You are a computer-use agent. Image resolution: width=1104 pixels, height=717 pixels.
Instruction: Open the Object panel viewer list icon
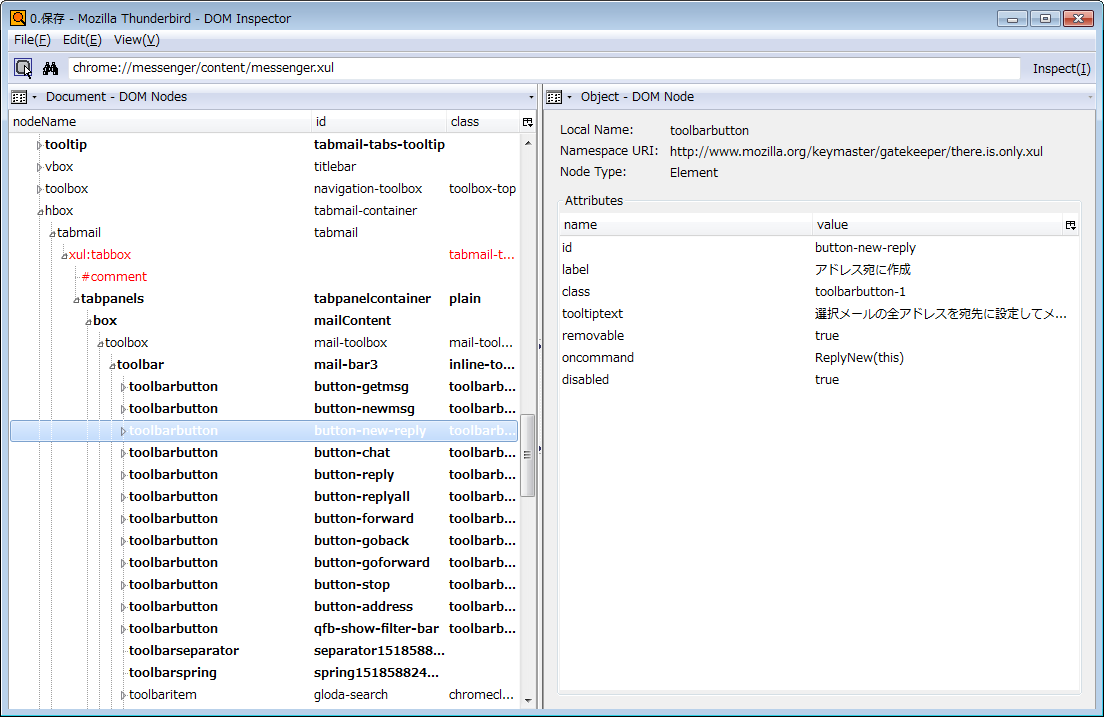(554, 97)
